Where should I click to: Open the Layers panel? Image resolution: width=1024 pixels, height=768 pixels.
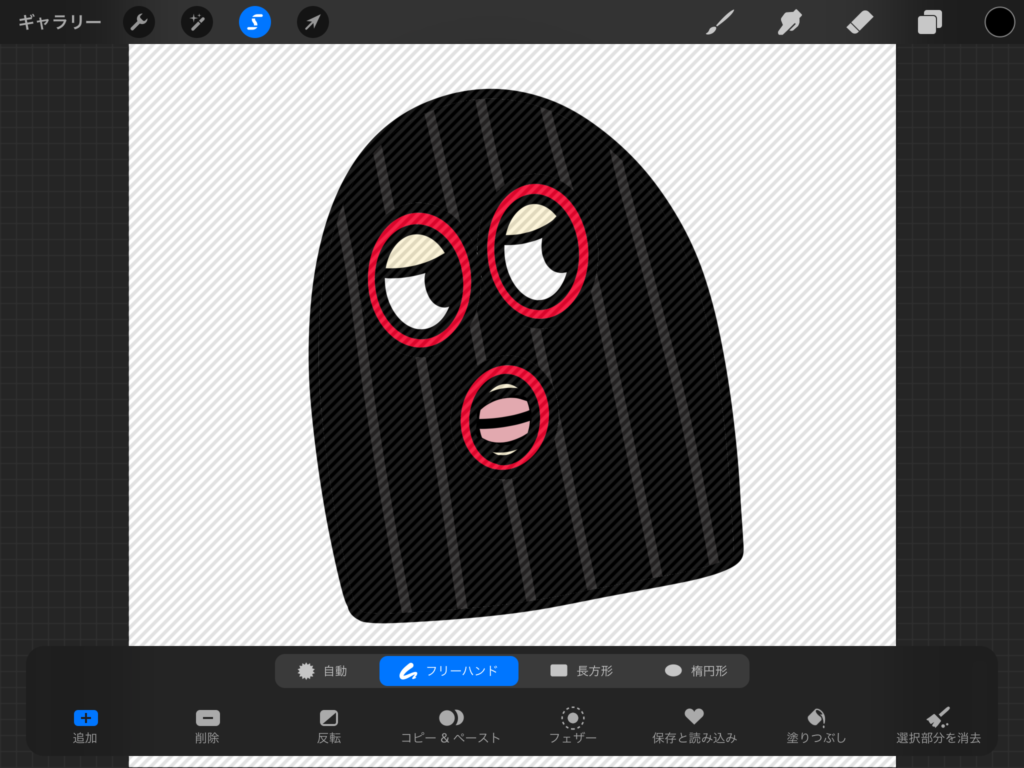pyautogui.click(x=929, y=22)
